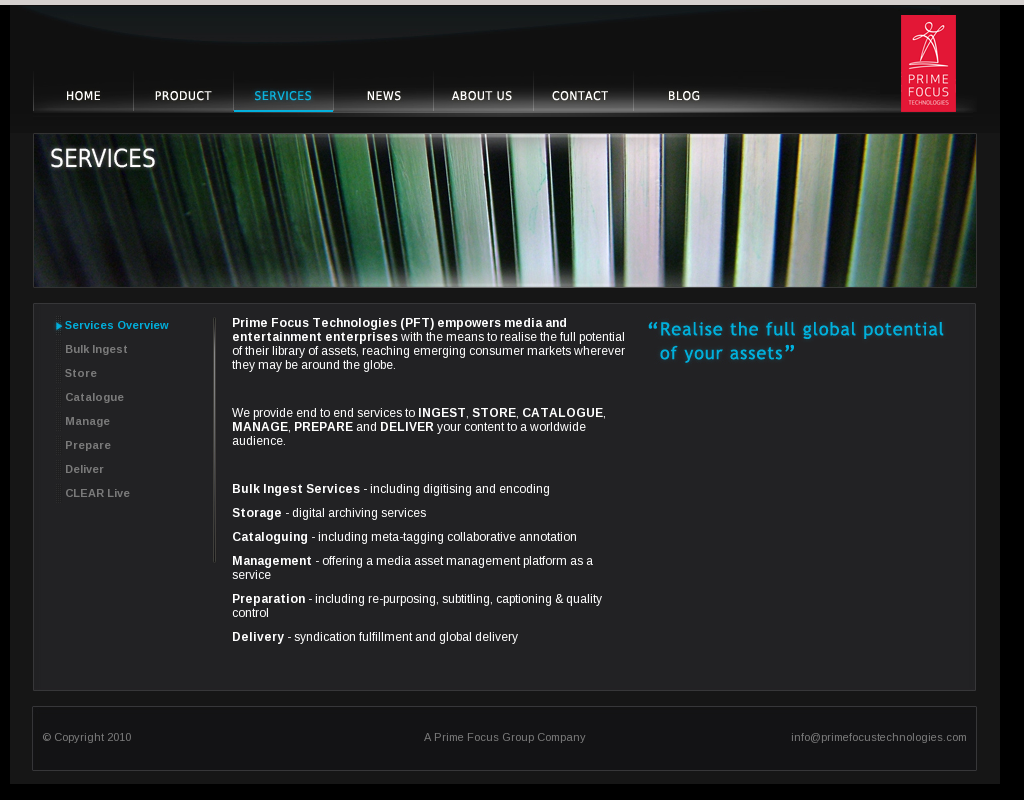Viewport: 1024px width, 800px height.
Task: Click the Prime Focus Technologies logo
Action: pos(928,63)
